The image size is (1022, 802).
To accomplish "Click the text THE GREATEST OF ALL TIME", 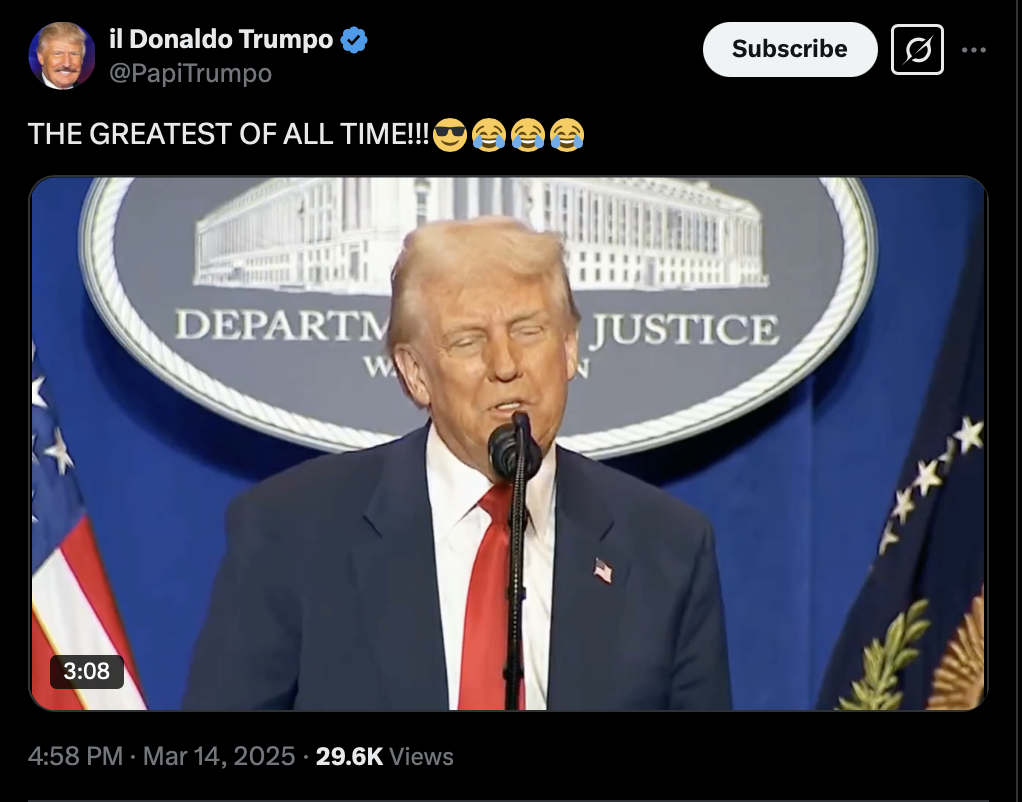I will tap(228, 134).
